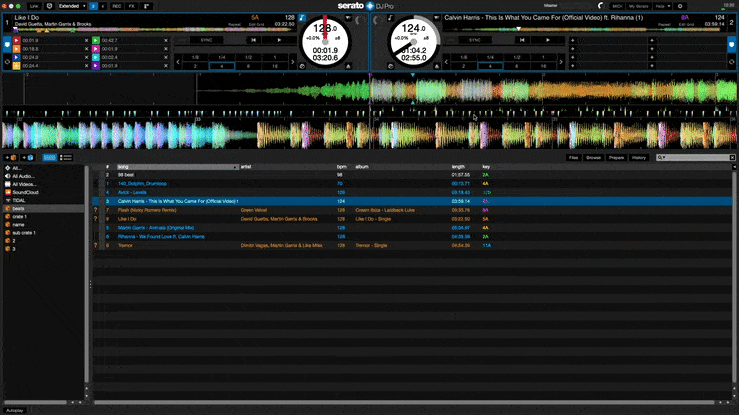Open deck 2 cue points panel icon

click(731, 45)
